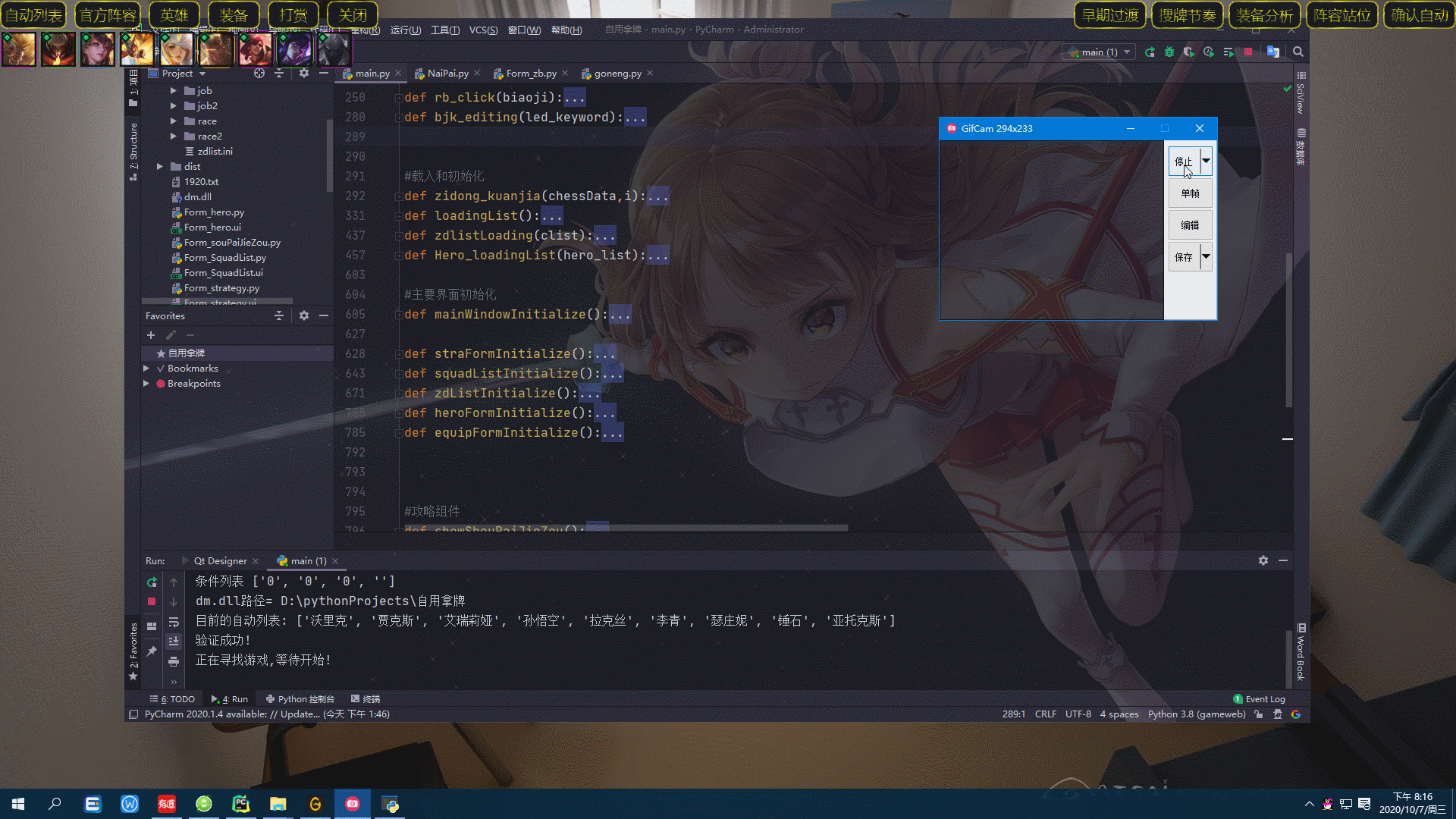Enable scroll-to-end in the console
Image resolution: width=1456 pixels, height=819 pixels.
pos(174,641)
